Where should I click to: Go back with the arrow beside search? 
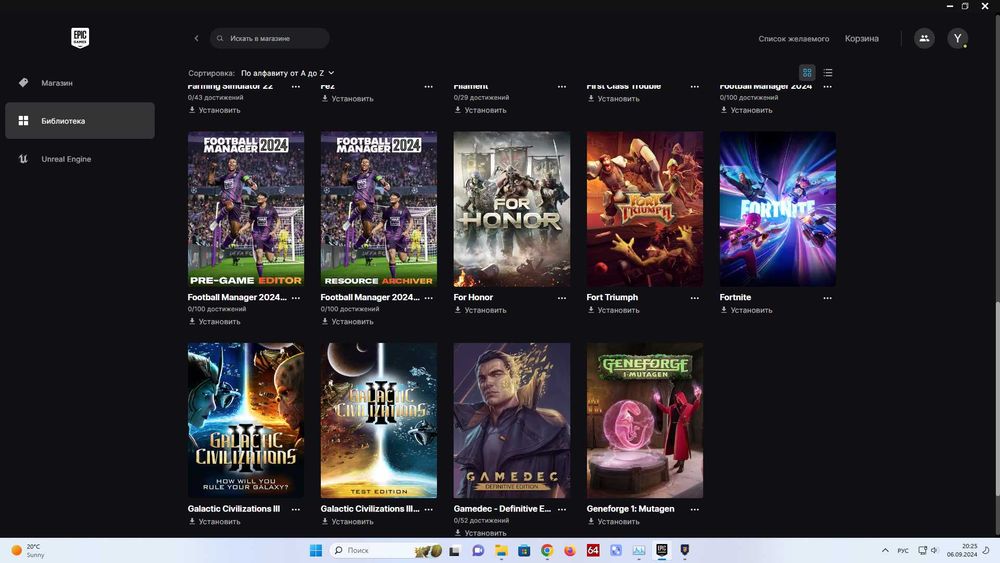(196, 38)
